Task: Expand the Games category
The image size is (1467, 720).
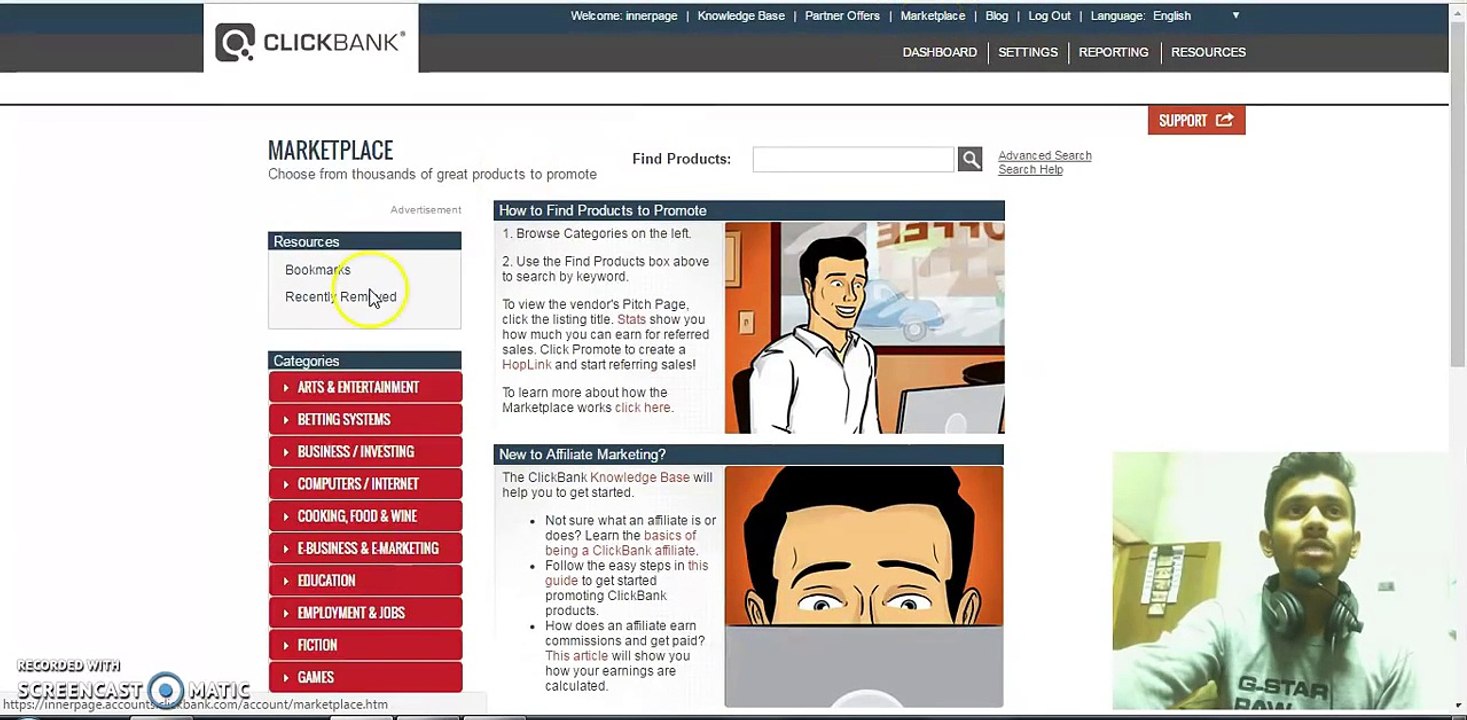Action: pyautogui.click(x=365, y=677)
